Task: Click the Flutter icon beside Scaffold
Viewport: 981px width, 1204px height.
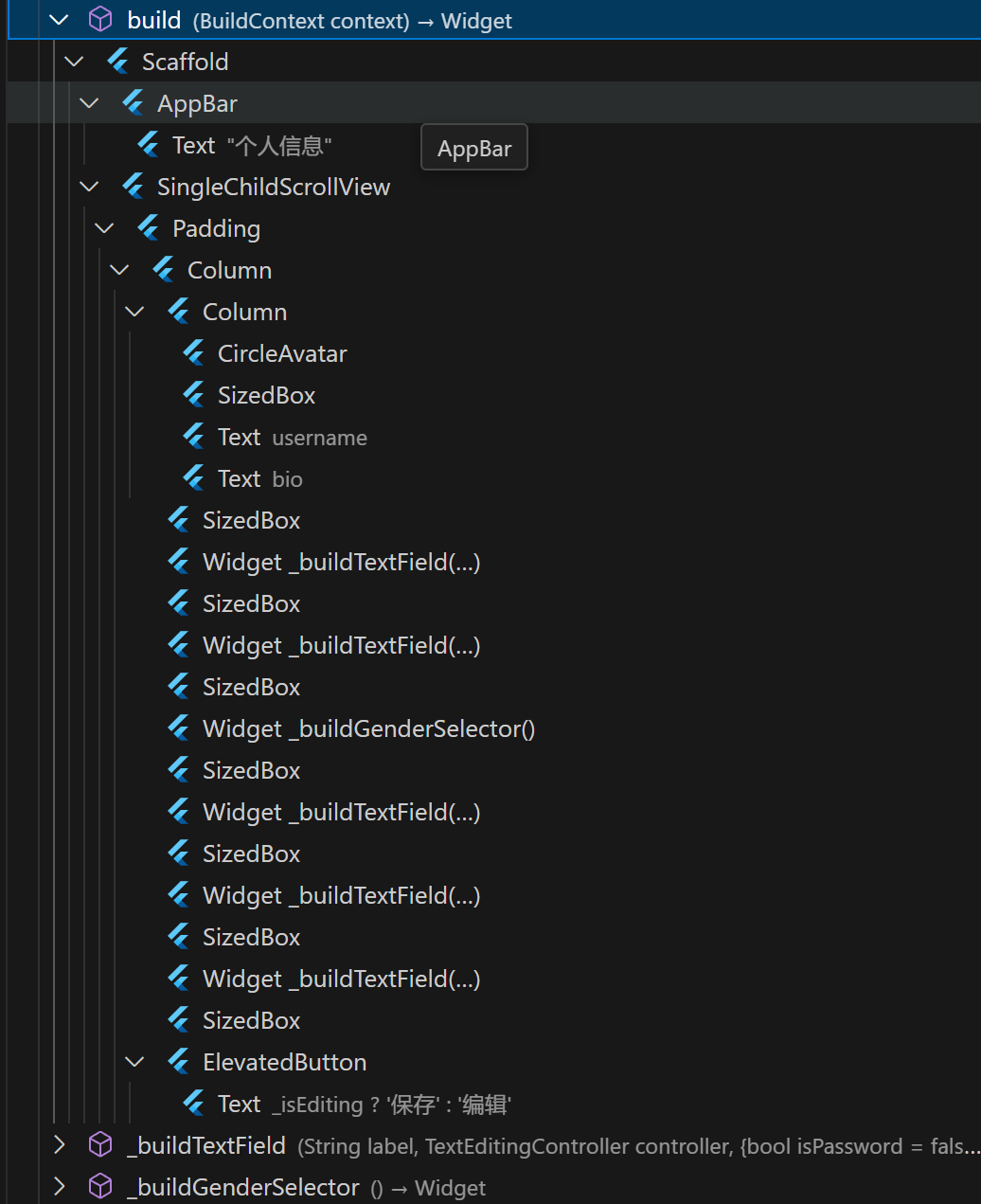Action: (x=118, y=62)
